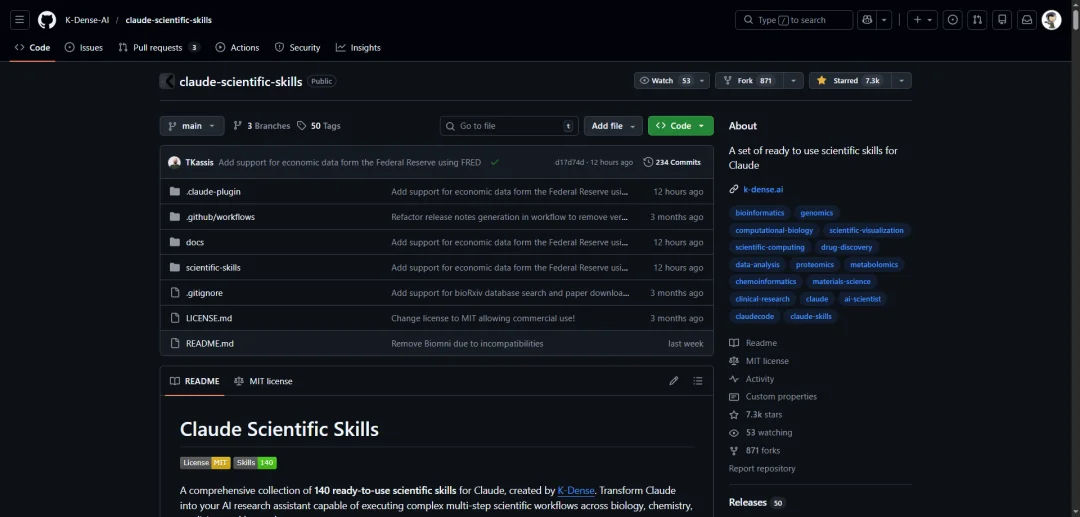The height and width of the screenshot is (517, 1080).
Task: Open the Copilot icon in header
Action: (x=866, y=20)
